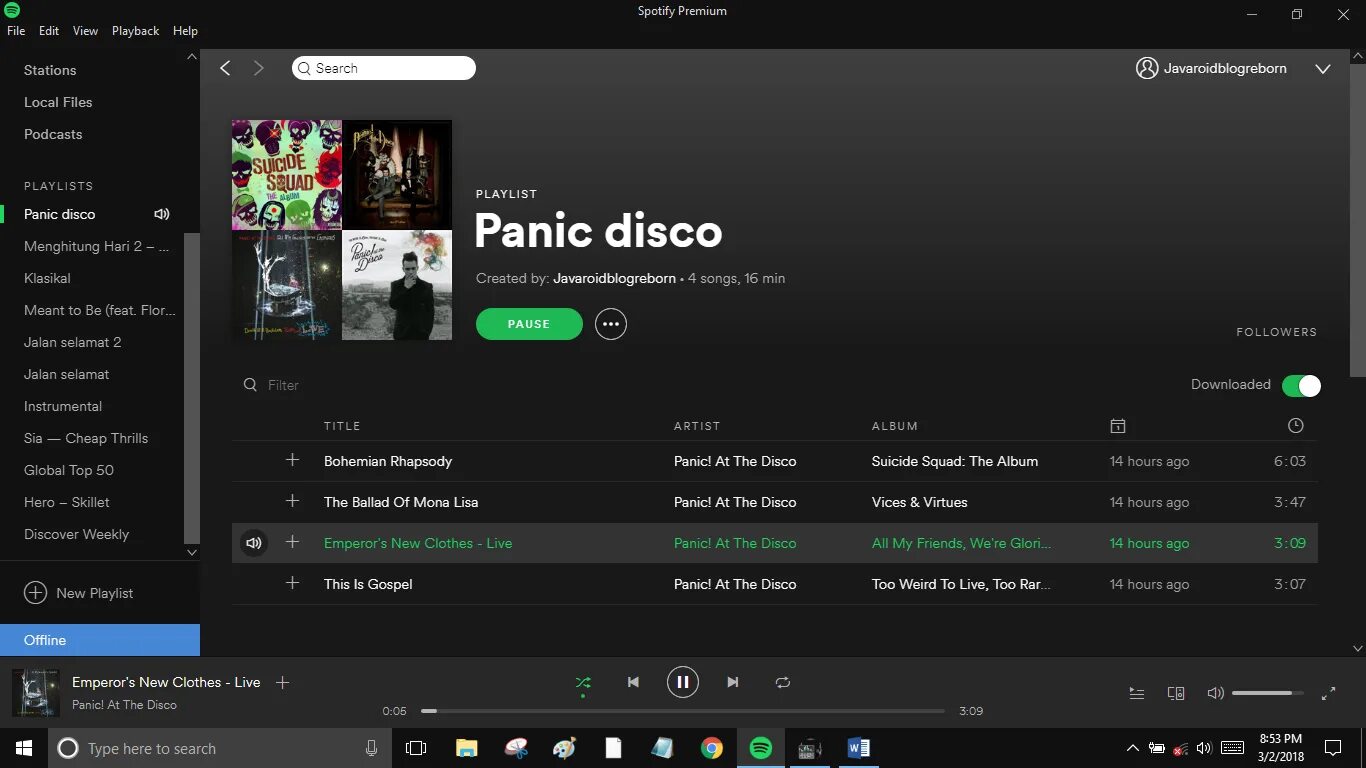Sort by duration clock icon
The width and height of the screenshot is (1366, 768).
(x=1296, y=426)
